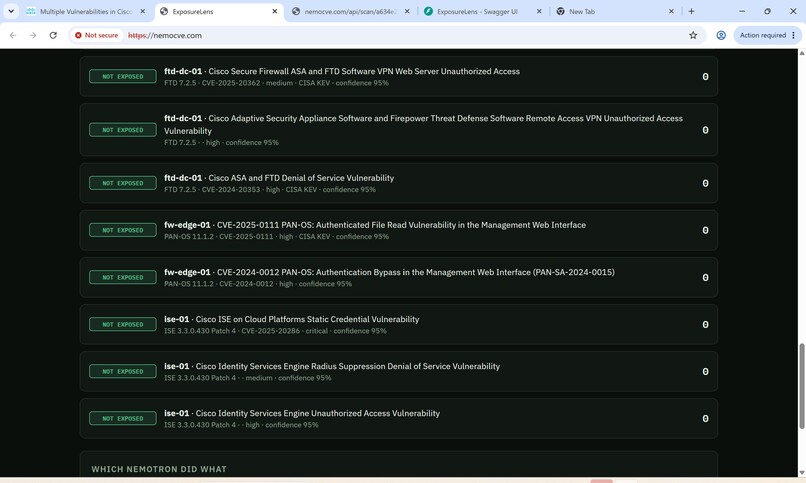Bookmark this page with the star icon

pyautogui.click(x=693, y=35)
